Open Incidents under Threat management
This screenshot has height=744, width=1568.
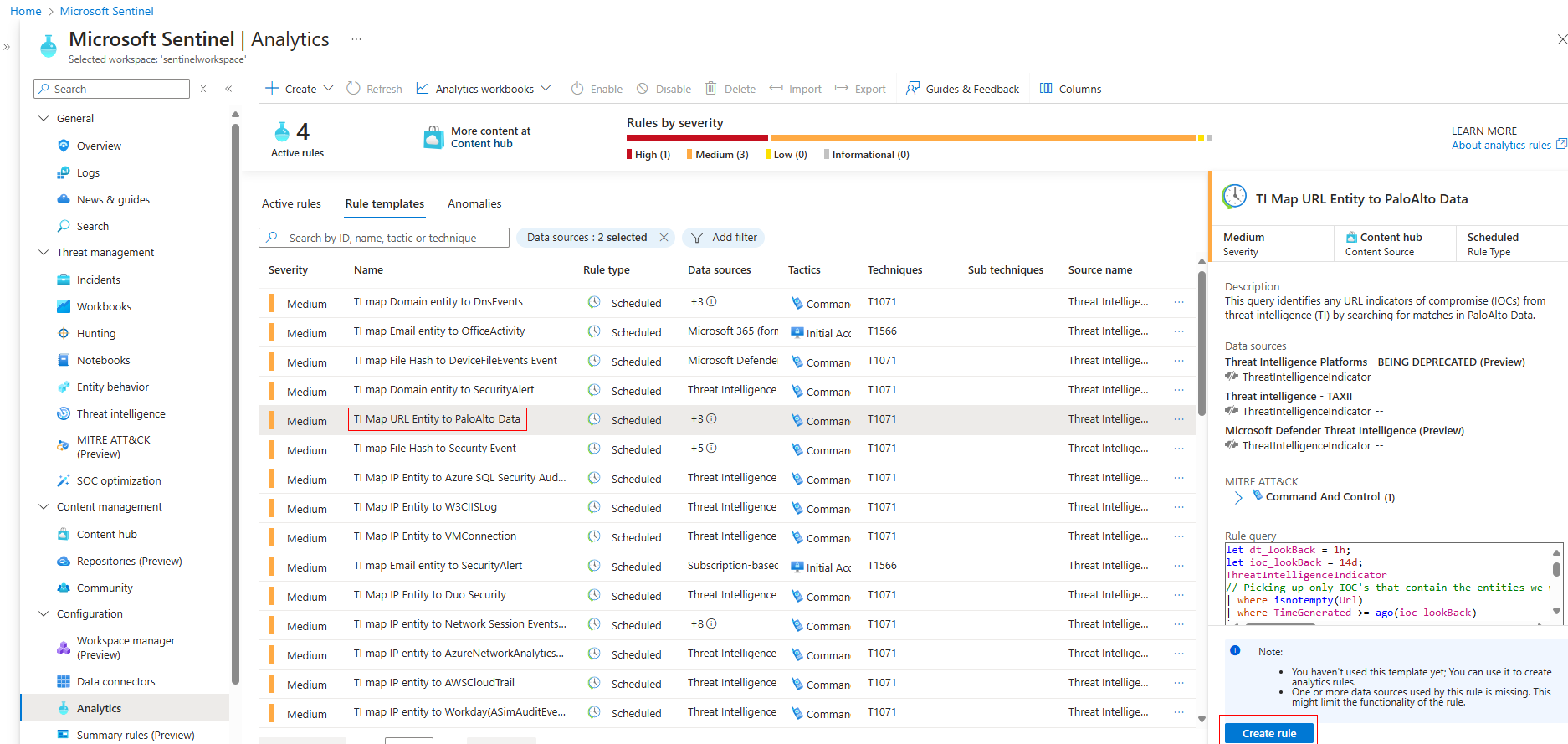pos(98,280)
